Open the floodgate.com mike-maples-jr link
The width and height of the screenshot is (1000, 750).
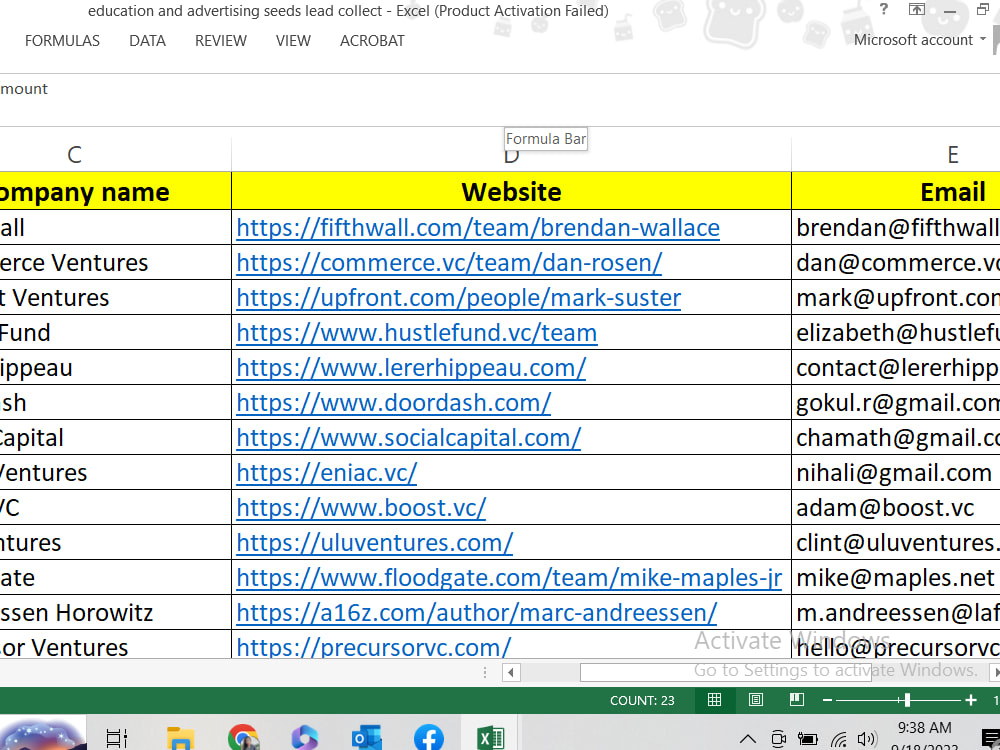pyautogui.click(x=509, y=578)
